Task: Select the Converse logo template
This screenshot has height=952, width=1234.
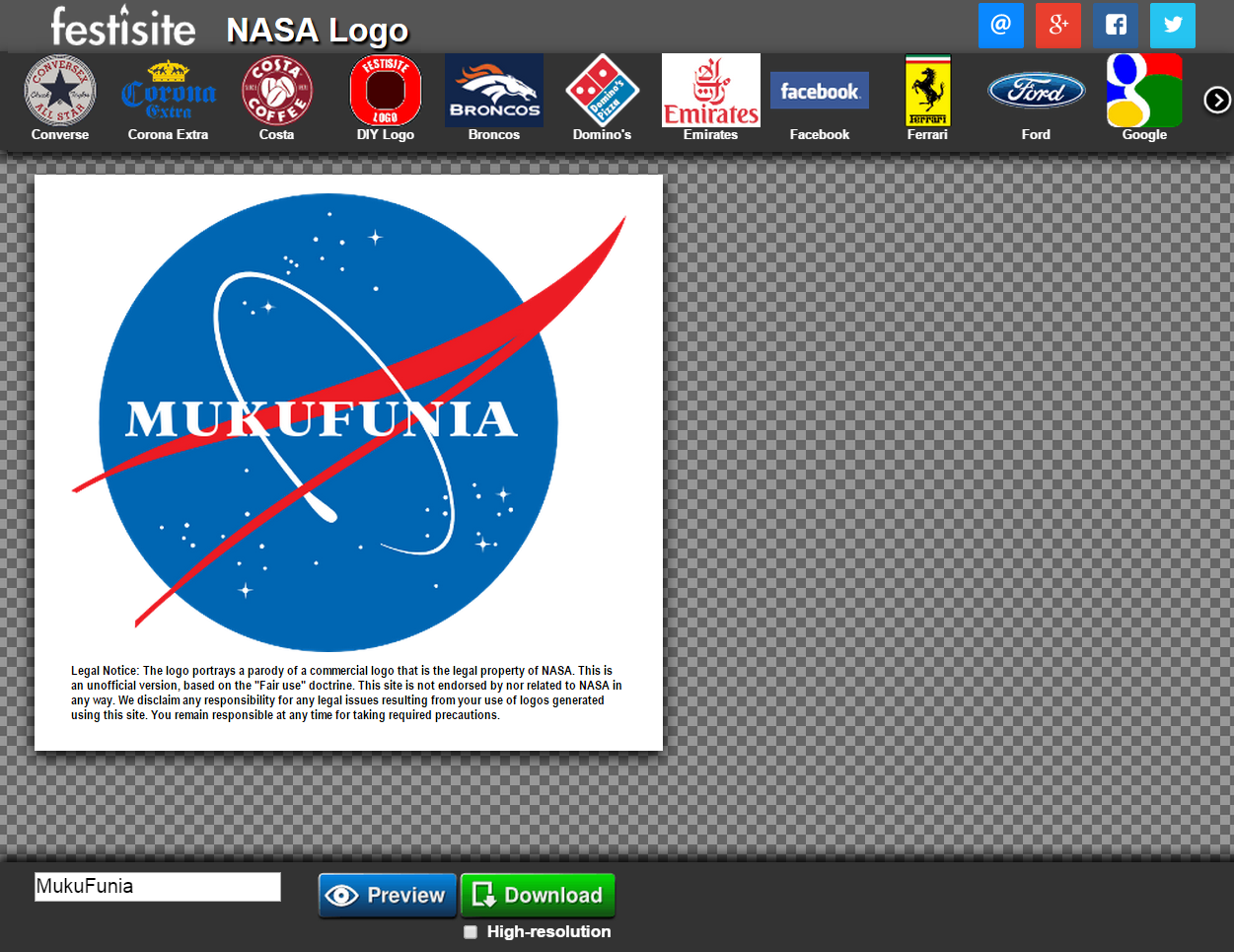Action: point(60,91)
